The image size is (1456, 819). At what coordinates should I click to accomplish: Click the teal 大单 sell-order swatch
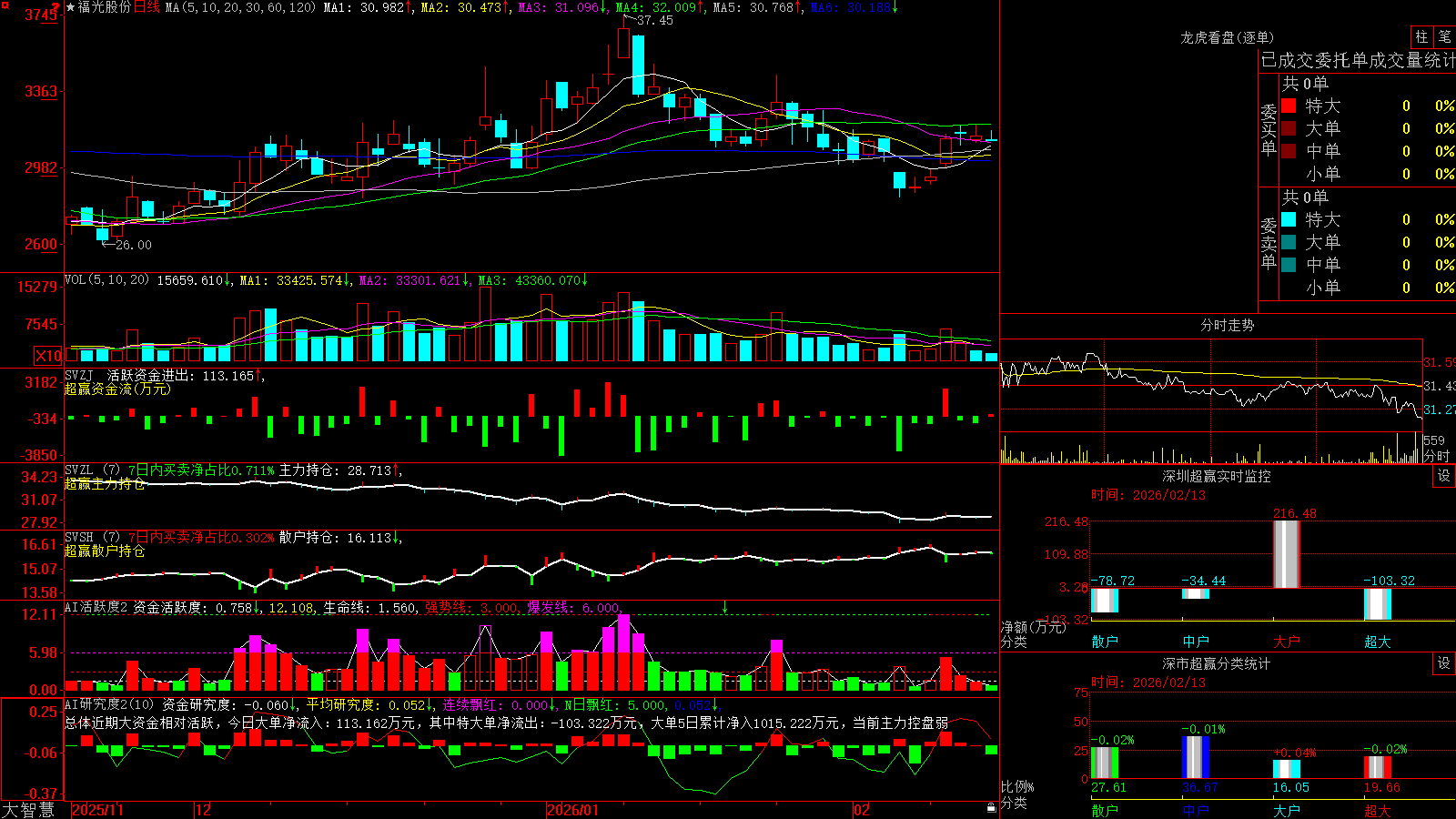coord(1289,242)
